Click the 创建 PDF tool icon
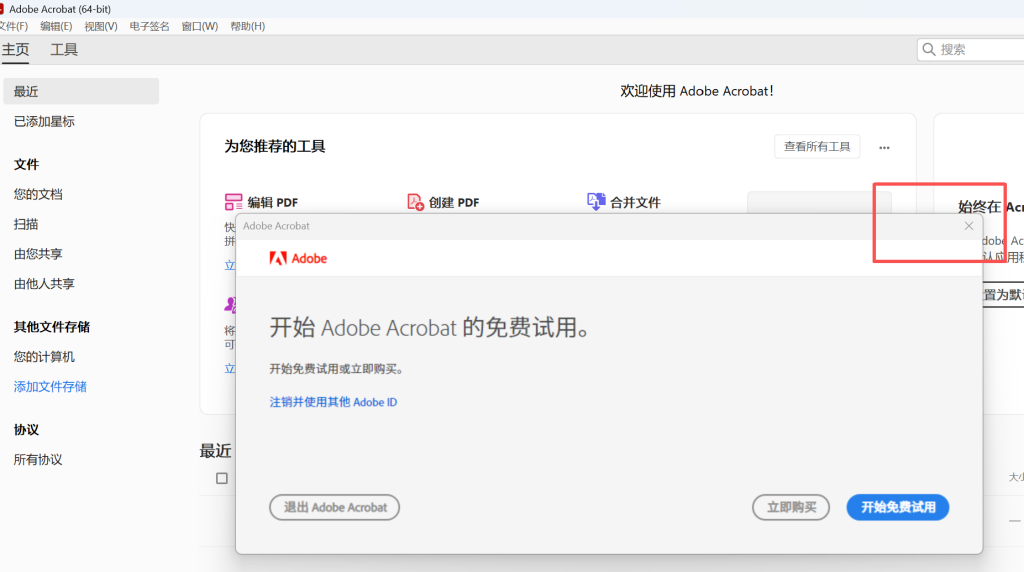This screenshot has height=572, width=1024. coord(415,202)
